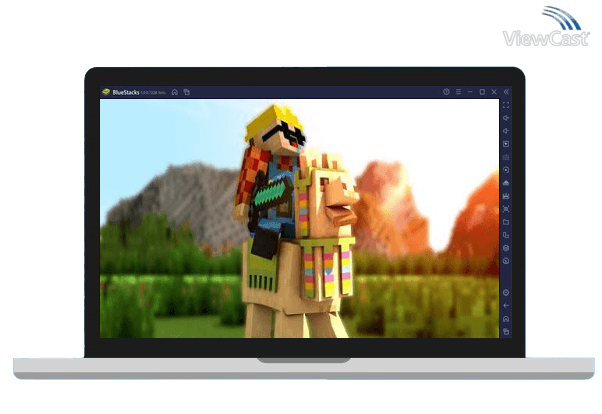Image resolution: width=602 pixels, height=414 pixels.
Task: Increase volume with the upper speaker icon
Action: 506,118
